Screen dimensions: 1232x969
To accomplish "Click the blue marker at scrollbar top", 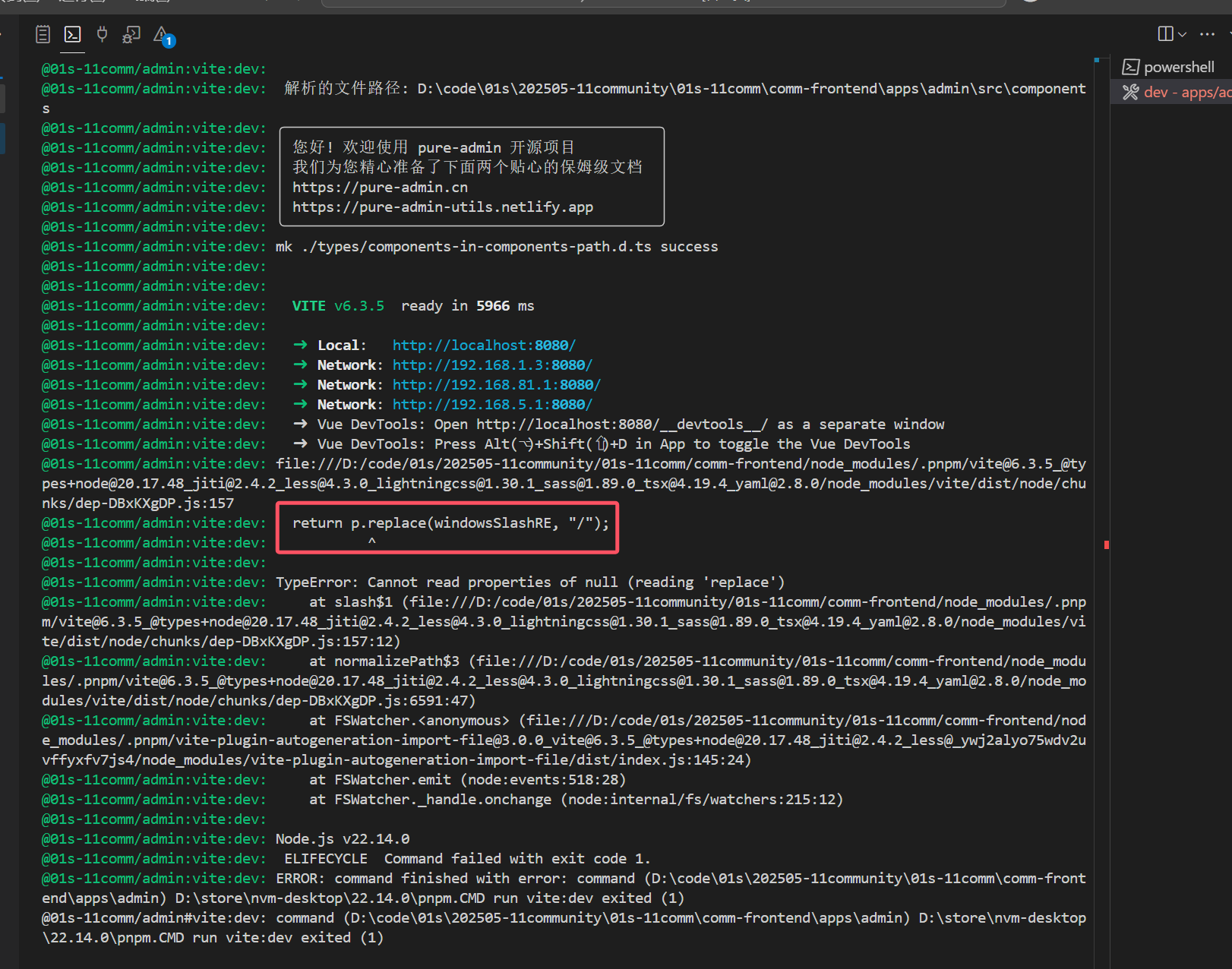I will (1097, 59).
